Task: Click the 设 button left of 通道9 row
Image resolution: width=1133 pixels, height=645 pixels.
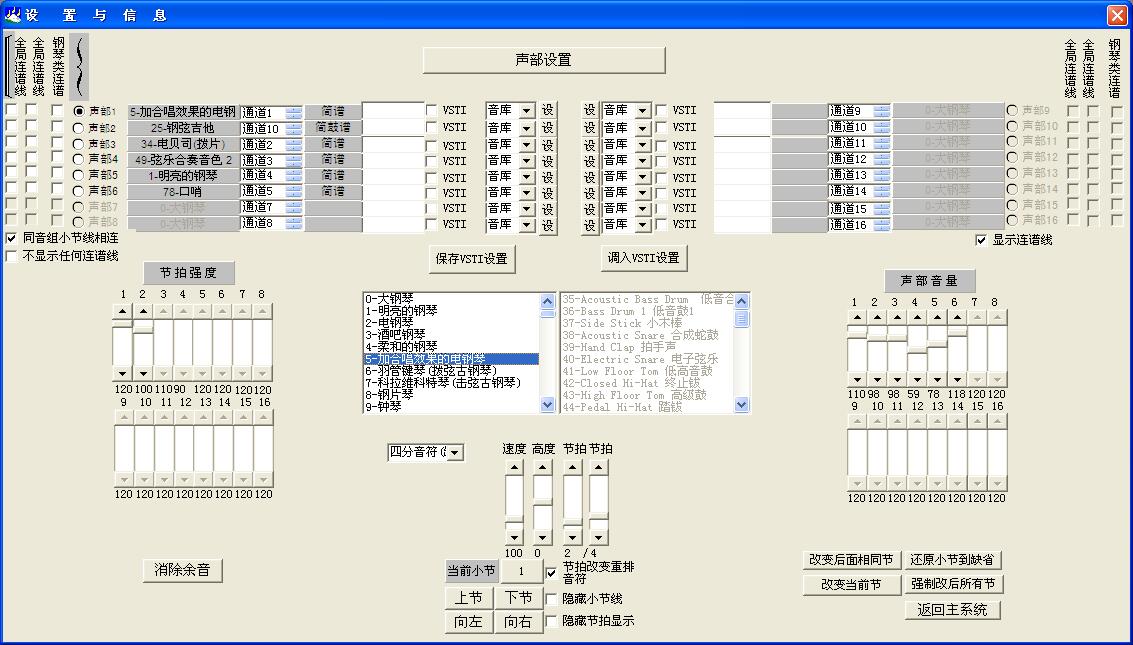Action: pos(589,111)
